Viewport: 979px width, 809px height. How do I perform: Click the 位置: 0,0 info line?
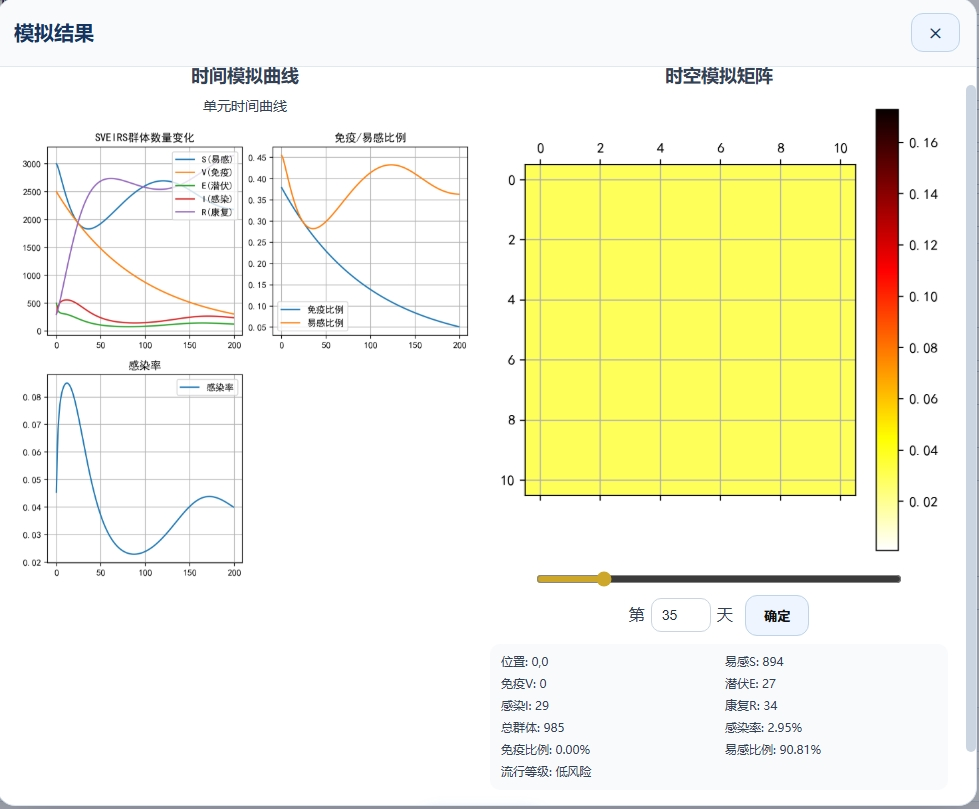(525, 662)
